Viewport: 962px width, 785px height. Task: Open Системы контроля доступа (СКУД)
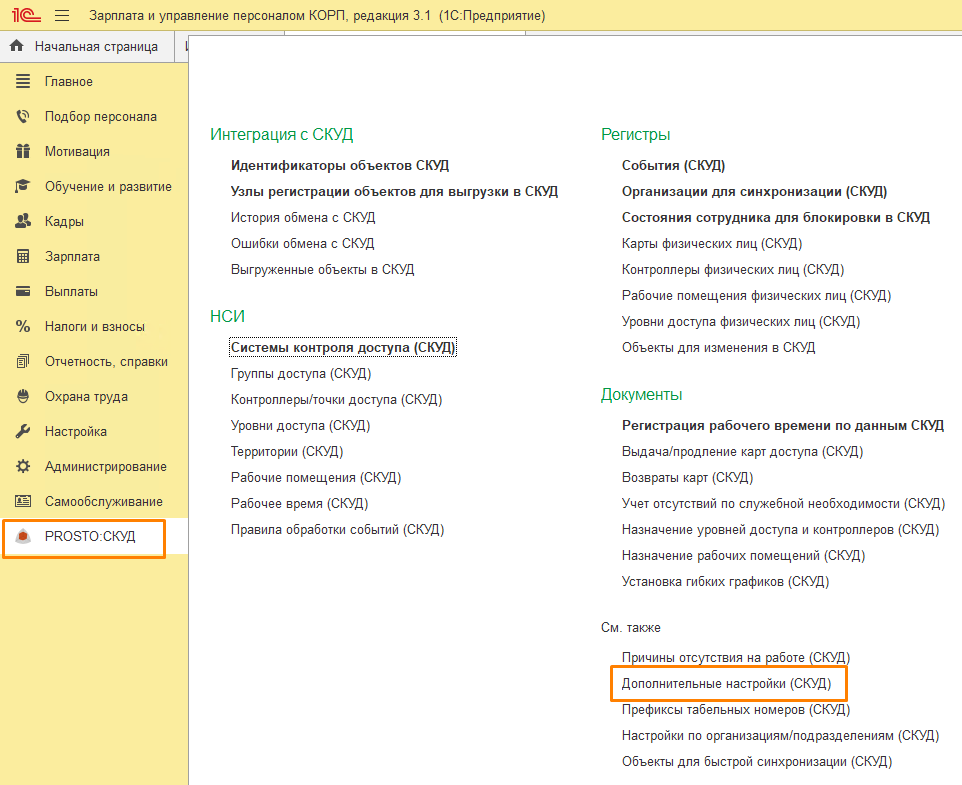(343, 347)
